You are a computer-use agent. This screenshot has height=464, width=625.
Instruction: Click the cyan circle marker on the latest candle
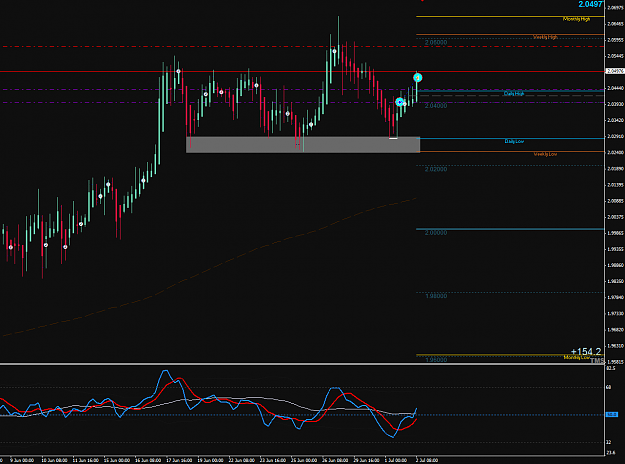[x=417, y=78]
